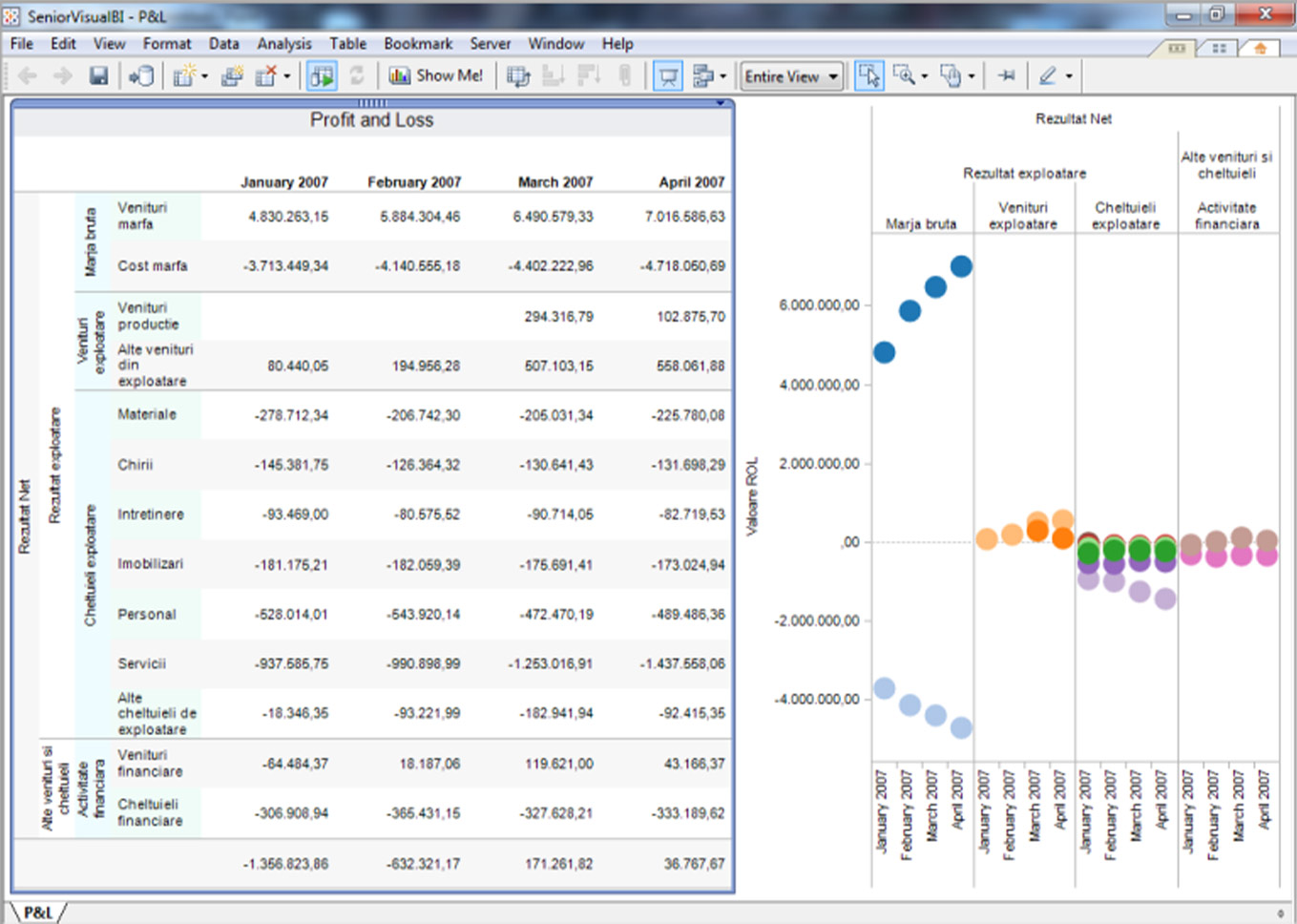
Task: Select the Chirii row label
Action: tap(136, 465)
